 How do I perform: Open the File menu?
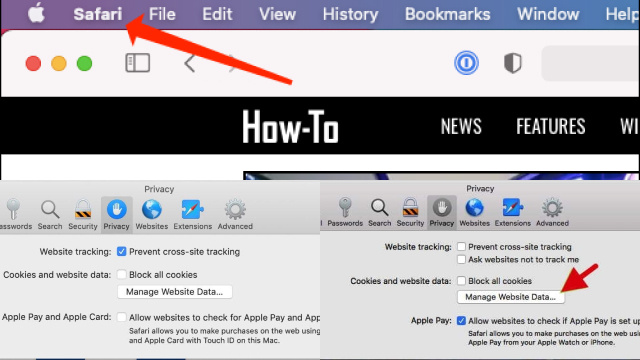[x=162, y=14]
